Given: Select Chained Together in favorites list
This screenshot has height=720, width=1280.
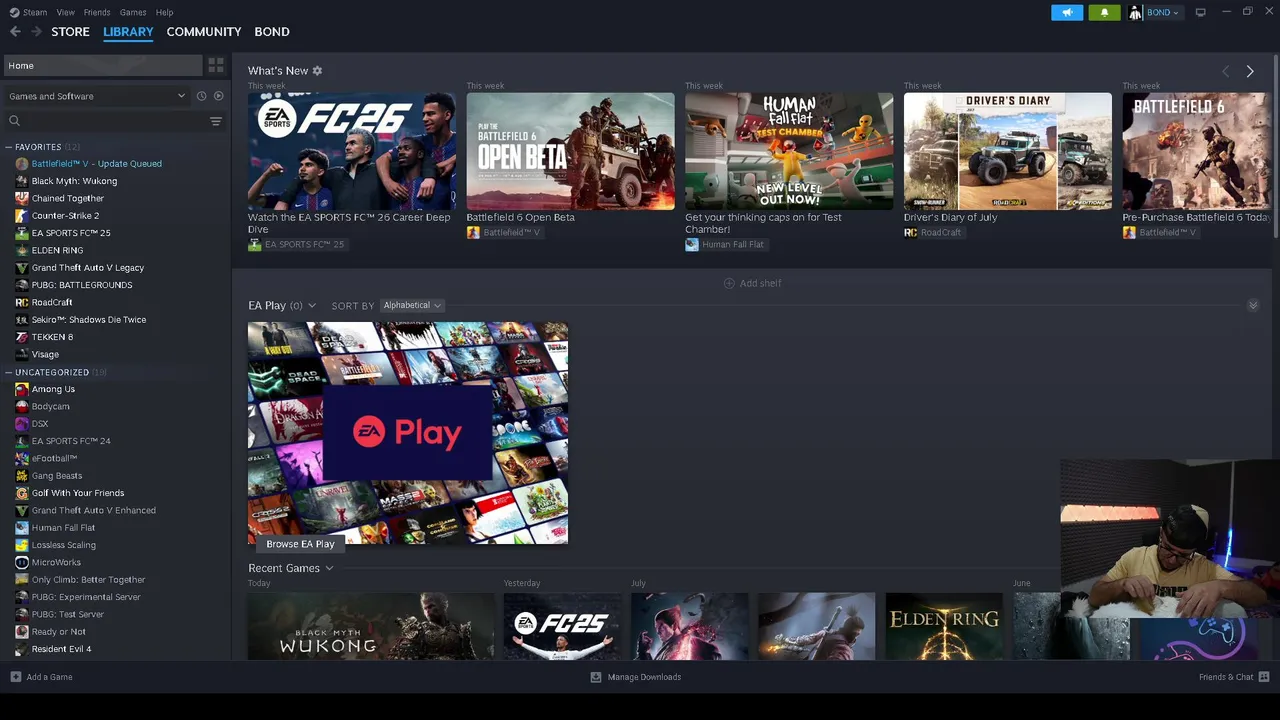Looking at the screenshot, I should [68, 198].
